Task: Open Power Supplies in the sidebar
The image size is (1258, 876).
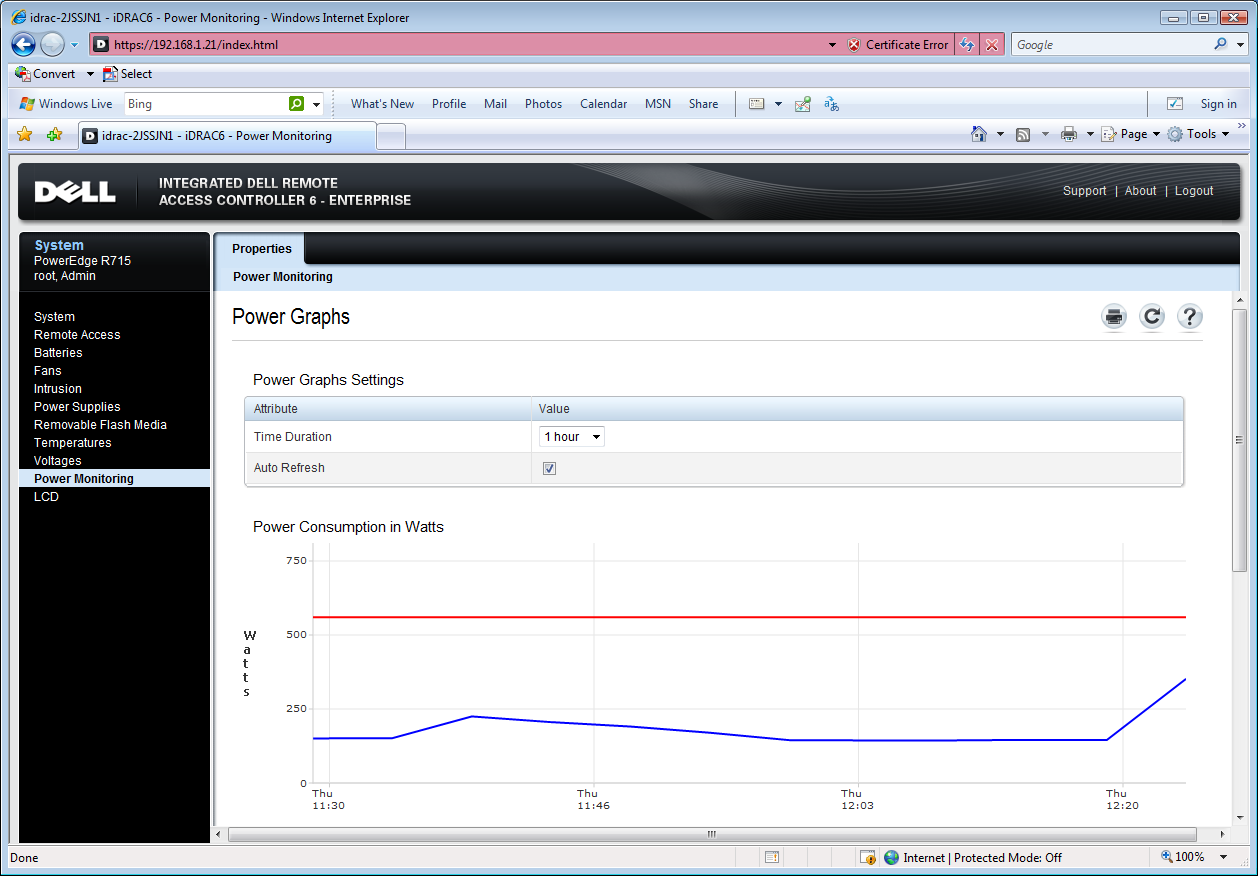Action: tap(77, 407)
